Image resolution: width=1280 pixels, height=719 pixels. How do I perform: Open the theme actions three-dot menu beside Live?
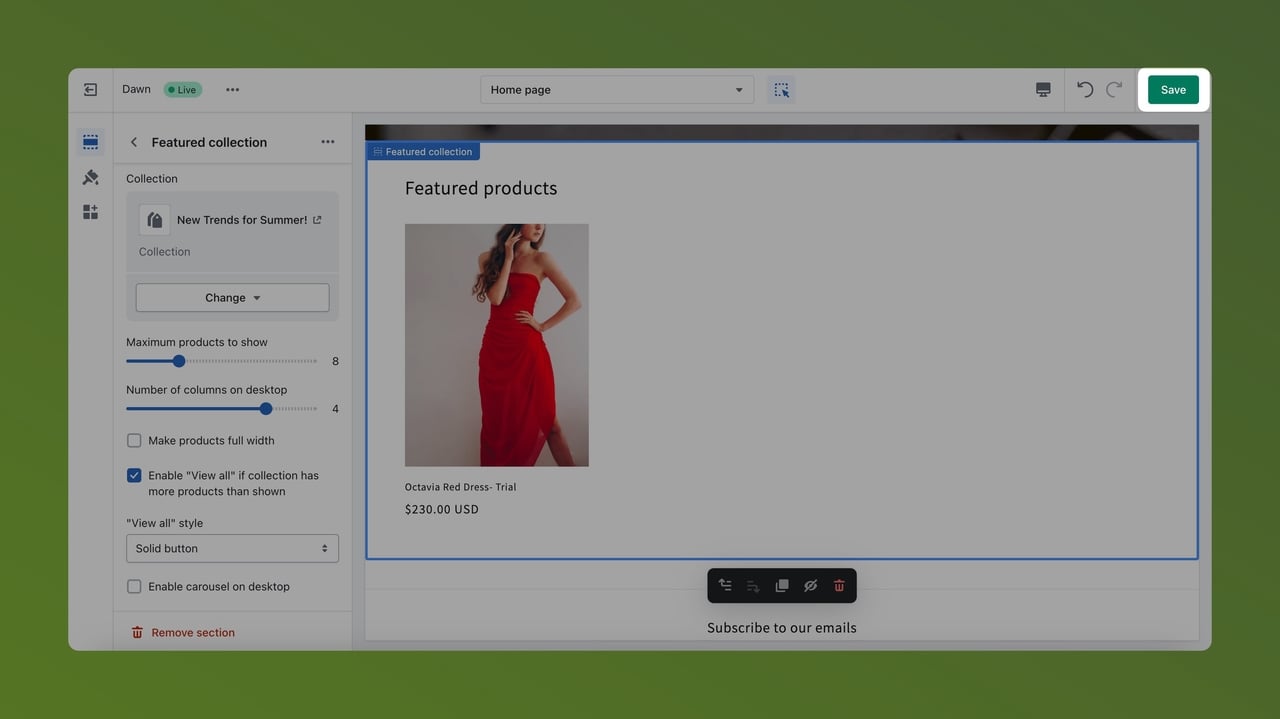pyautogui.click(x=232, y=90)
